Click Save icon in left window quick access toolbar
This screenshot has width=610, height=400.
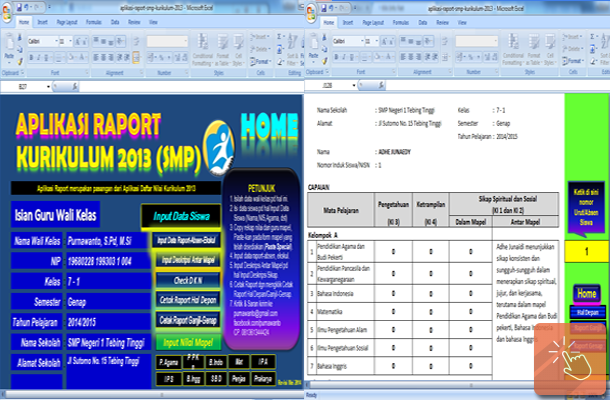tap(19, 7)
